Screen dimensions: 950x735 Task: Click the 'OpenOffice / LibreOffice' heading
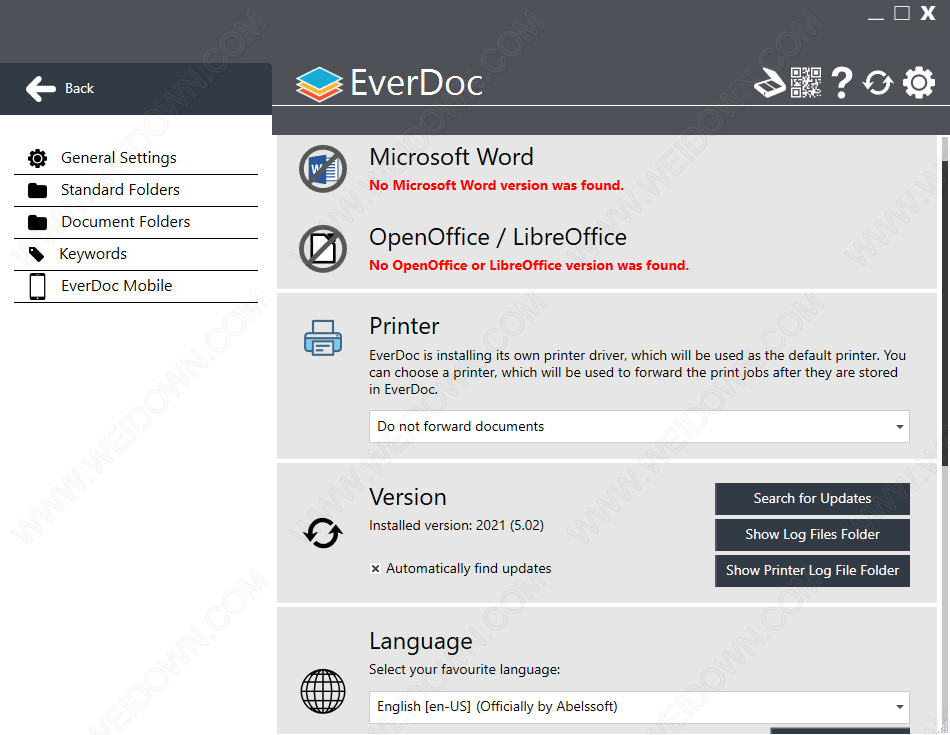point(498,238)
